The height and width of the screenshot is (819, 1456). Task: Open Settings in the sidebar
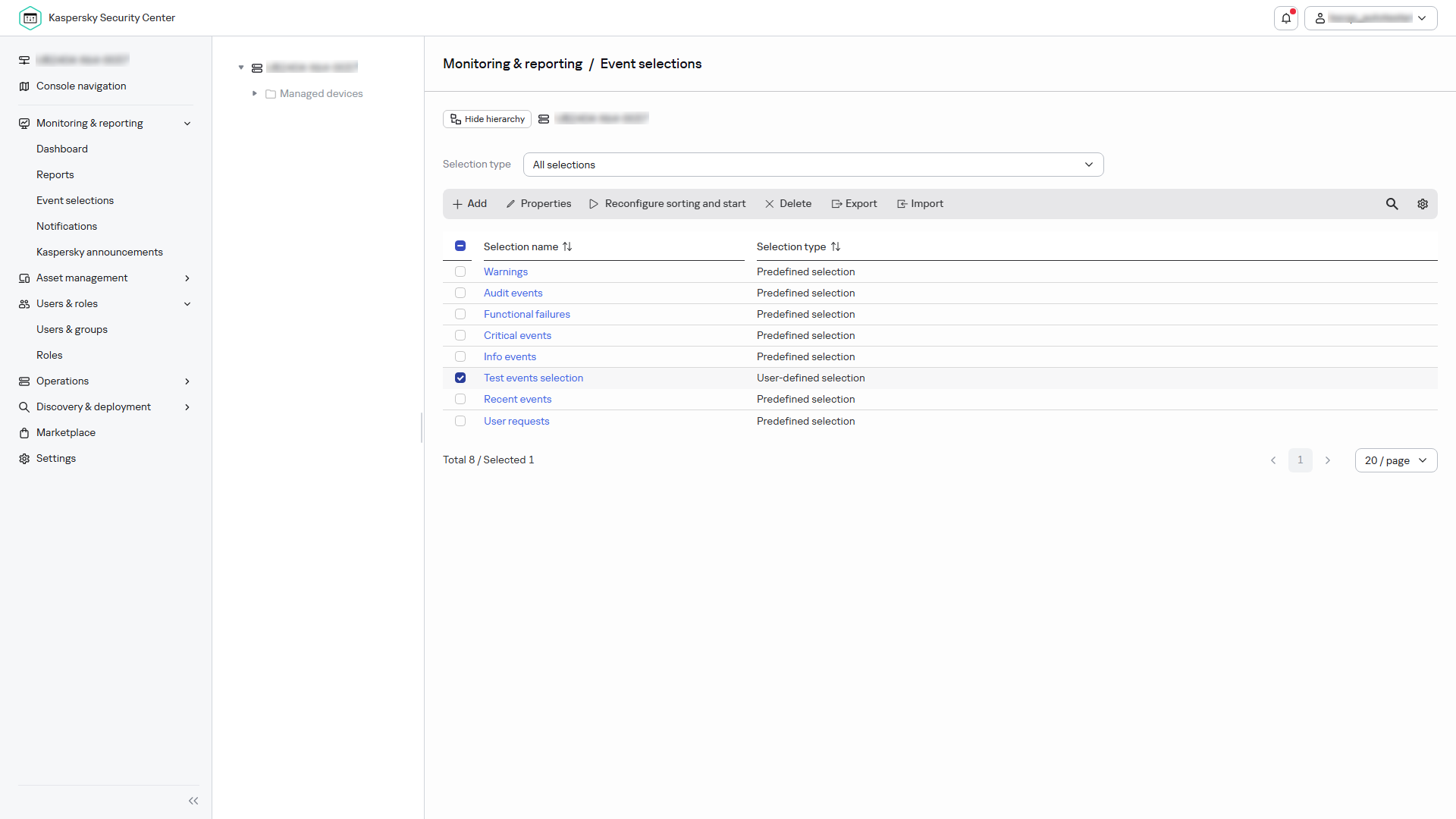pyautogui.click(x=56, y=459)
